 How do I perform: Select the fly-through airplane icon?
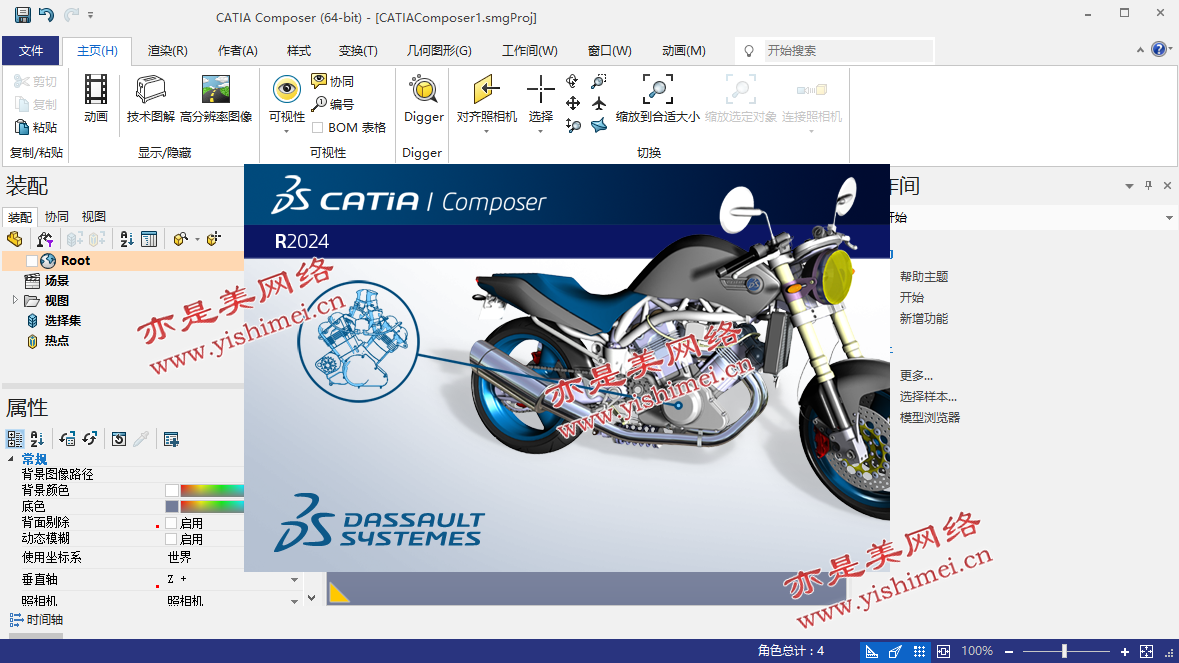pos(599,104)
